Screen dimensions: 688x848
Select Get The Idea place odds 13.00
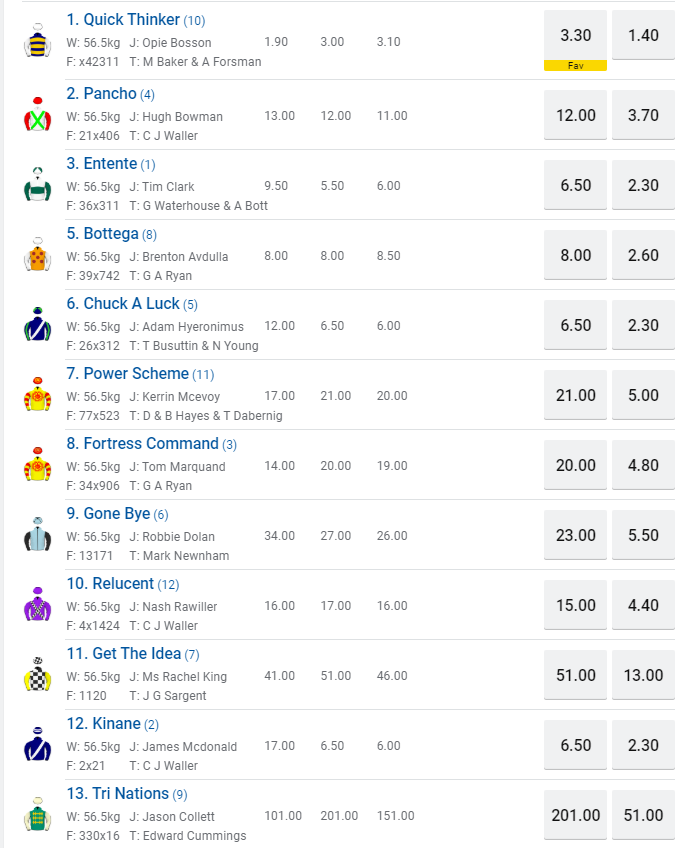[643, 675]
